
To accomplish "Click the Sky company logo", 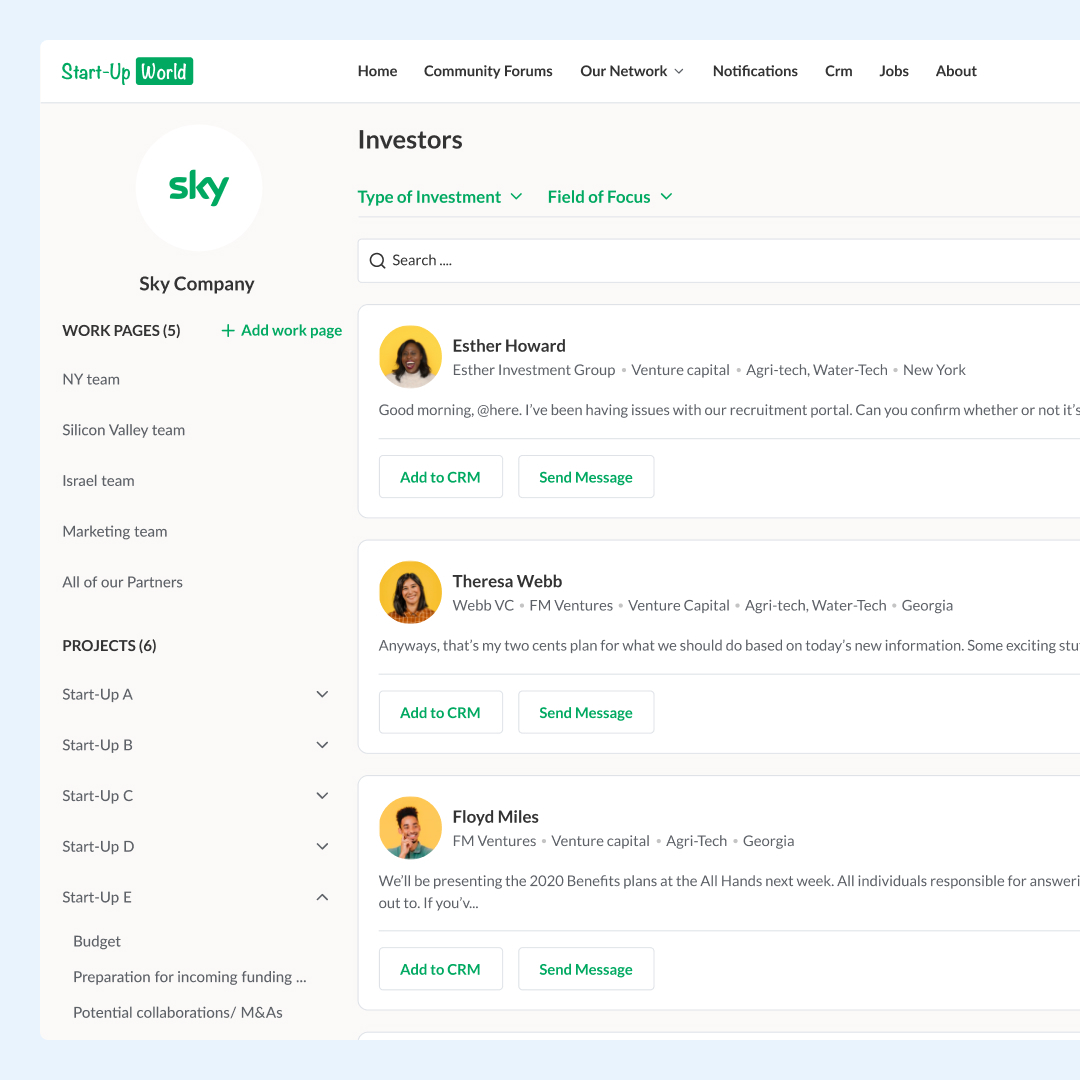I will (x=199, y=188).
